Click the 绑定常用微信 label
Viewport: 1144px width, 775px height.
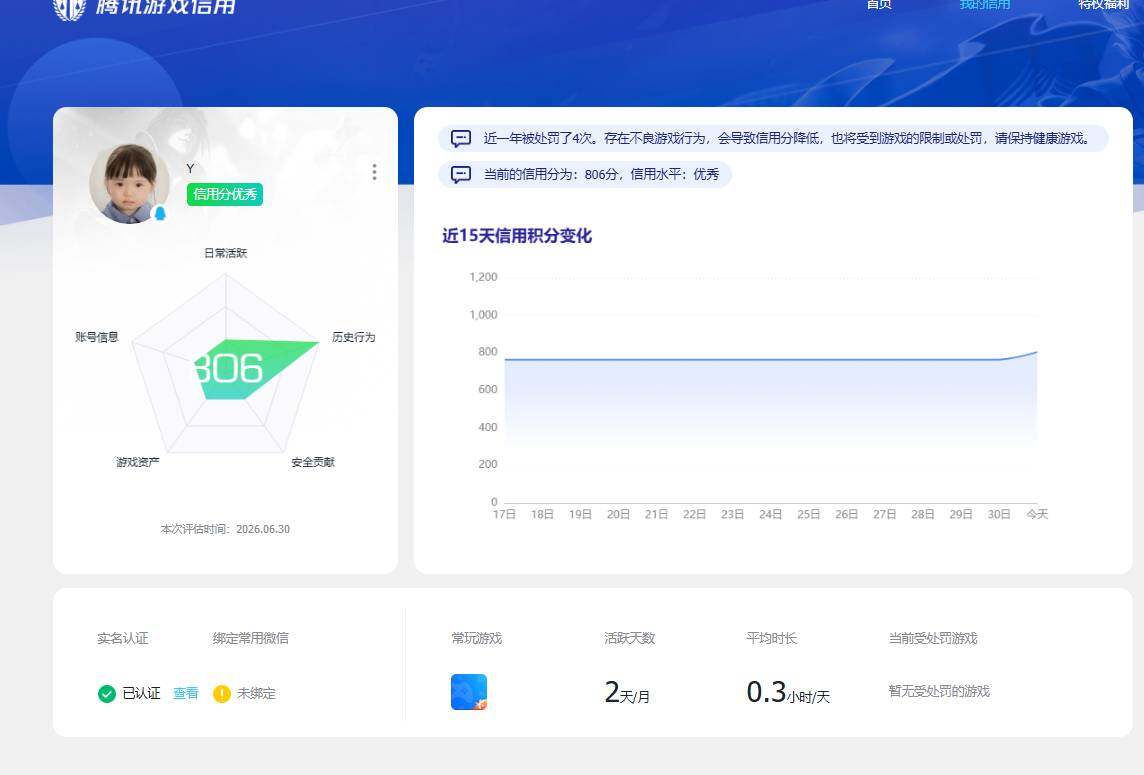coord(250,639)
